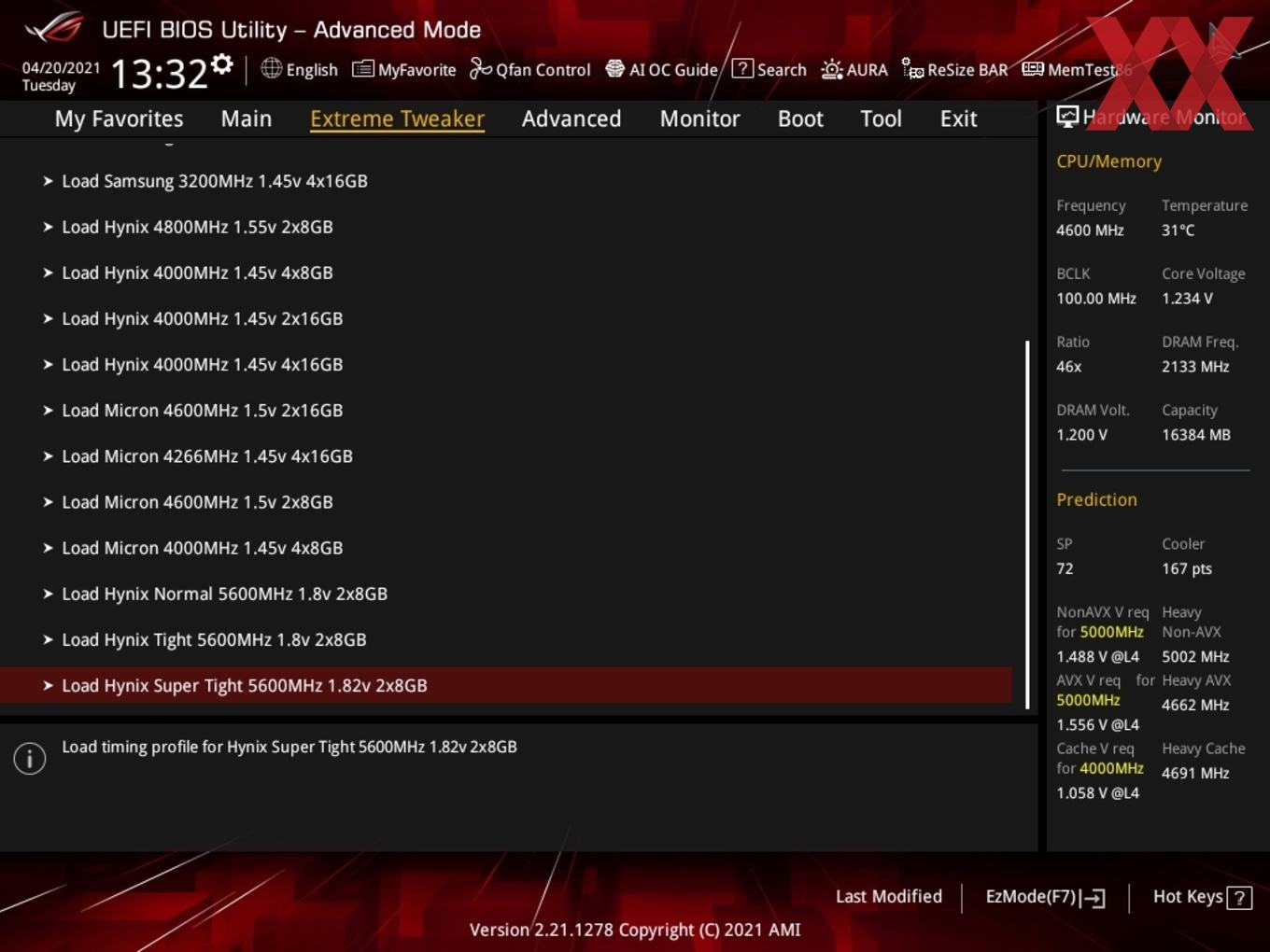Click the info icon beside description text

[x=30, y=758]
